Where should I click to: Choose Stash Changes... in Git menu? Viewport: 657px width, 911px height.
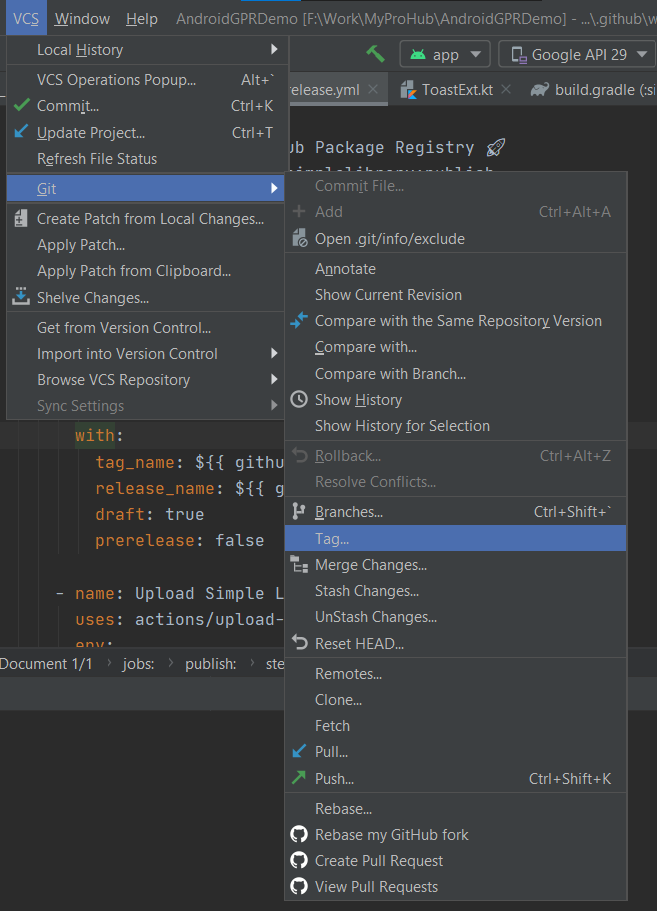[x=367, y=591]
